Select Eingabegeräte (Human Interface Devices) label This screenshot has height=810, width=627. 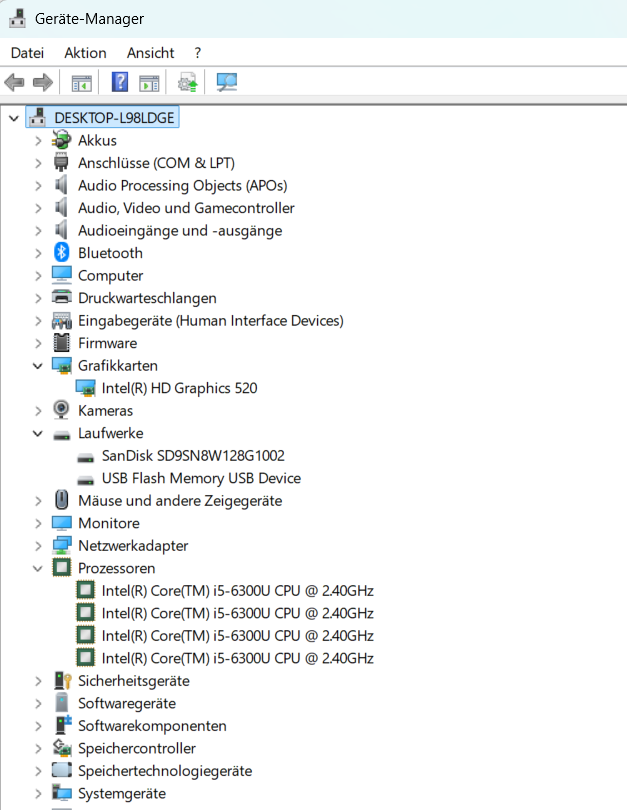tap(211, 320)
